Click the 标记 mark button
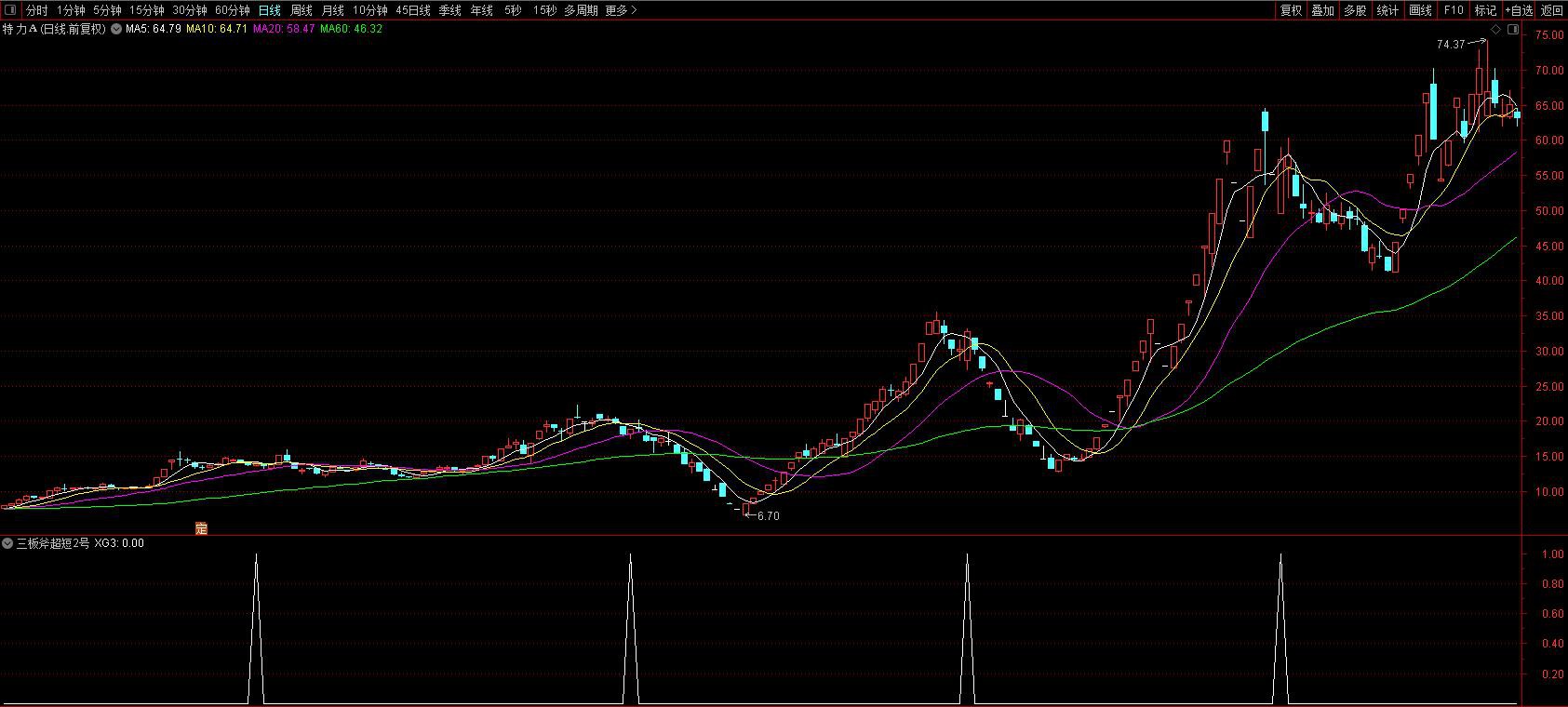Image resolution: width=1568 pixels, height=707 pixels. click(x=1486, y=10)
